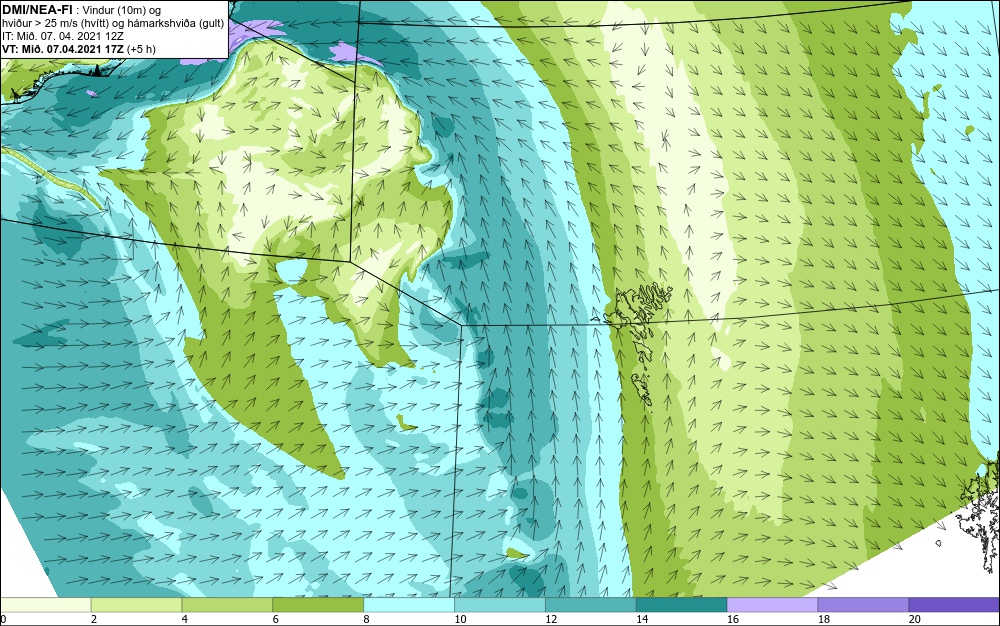This screenshot has width=1000, height=626.
Task: Click the 14–16 m/s dark teal swatch
Action: click(682, 605)
